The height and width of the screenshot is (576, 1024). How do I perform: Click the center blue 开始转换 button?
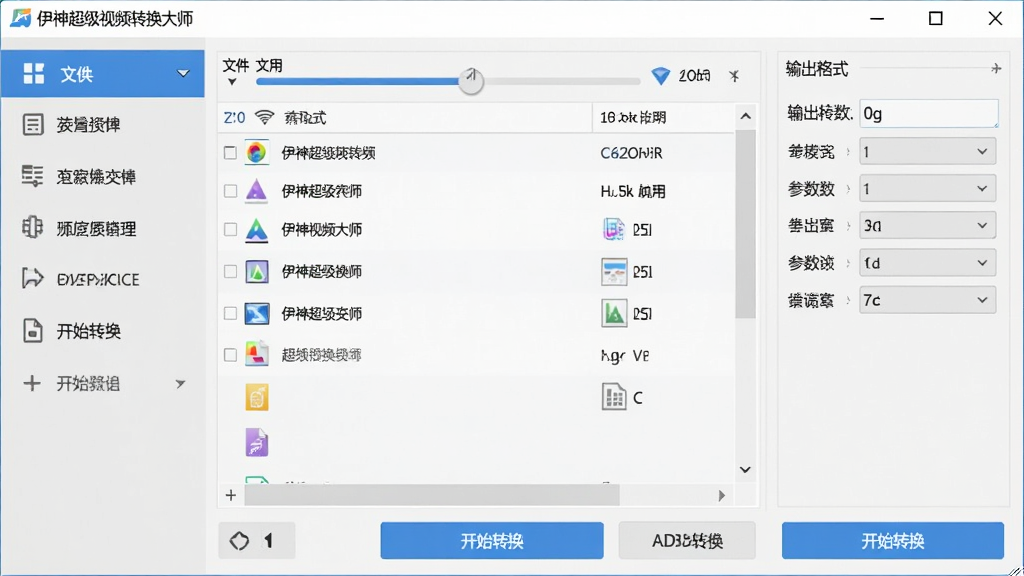click(x=492, y=540)
